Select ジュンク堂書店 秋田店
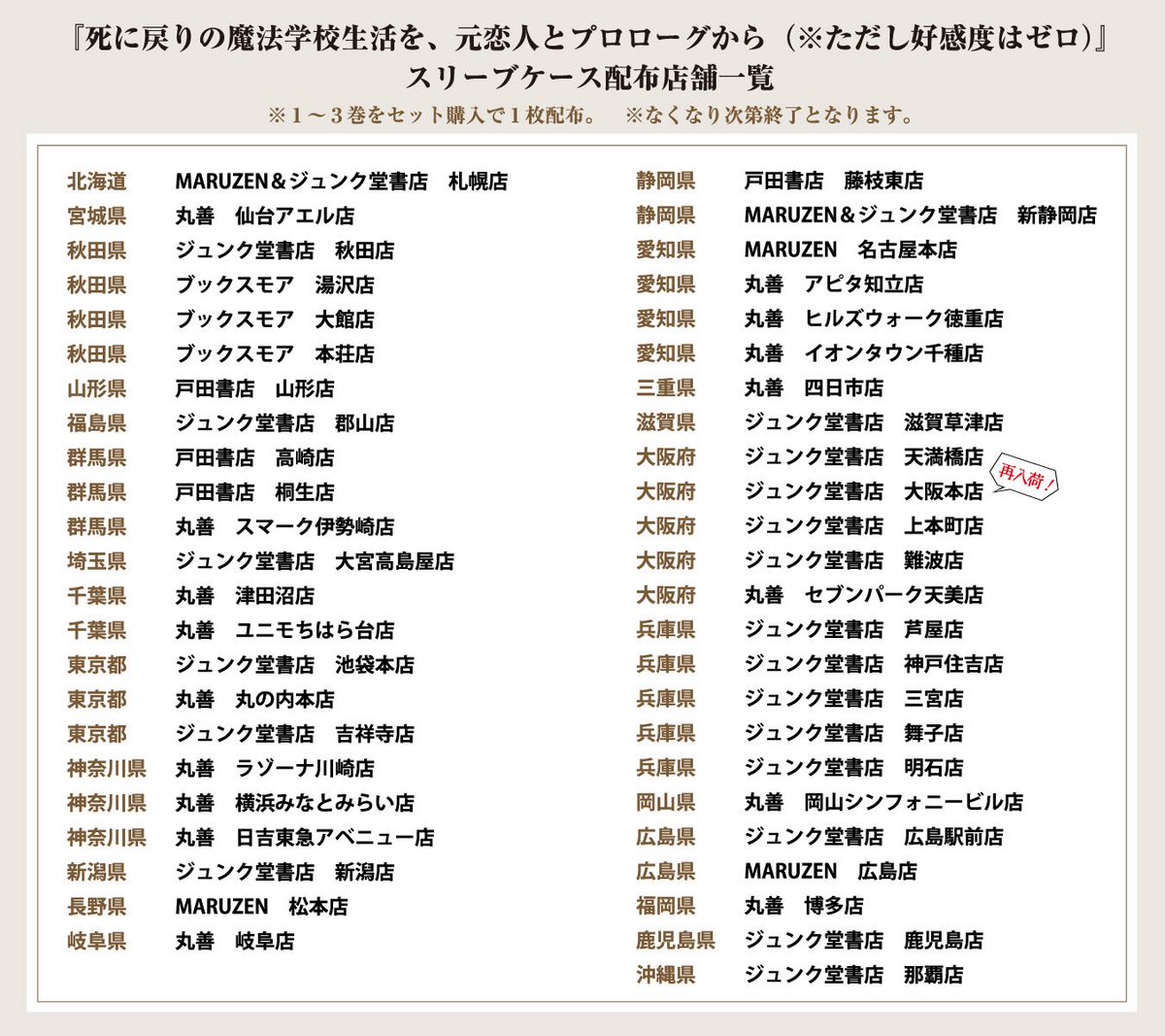 (285, 251)
